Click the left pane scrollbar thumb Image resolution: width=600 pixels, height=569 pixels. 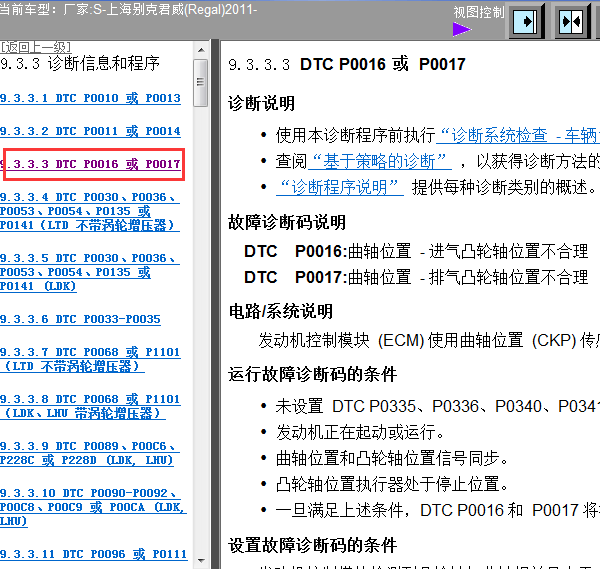(x=201, y=82)
